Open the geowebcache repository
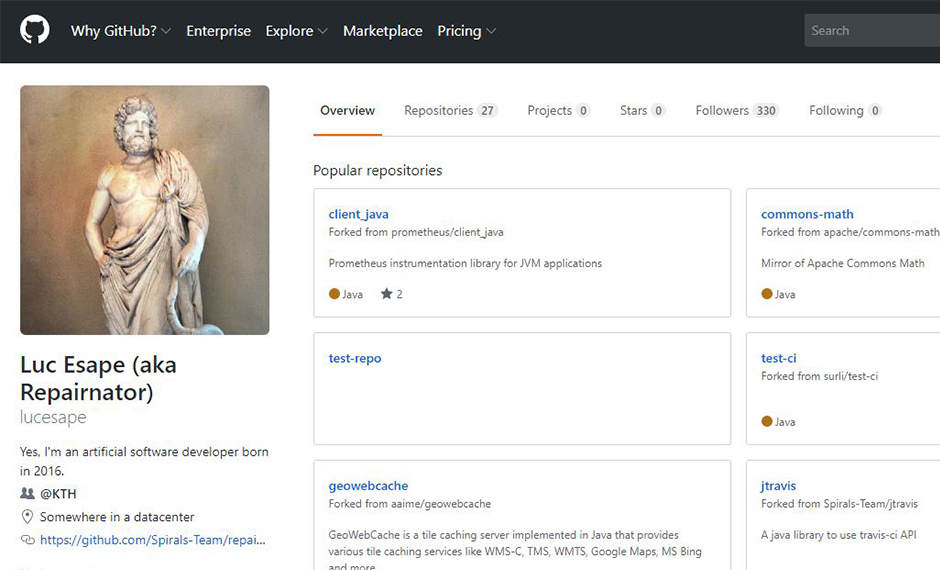Screen dimensions: 940x570 point(368,486)
